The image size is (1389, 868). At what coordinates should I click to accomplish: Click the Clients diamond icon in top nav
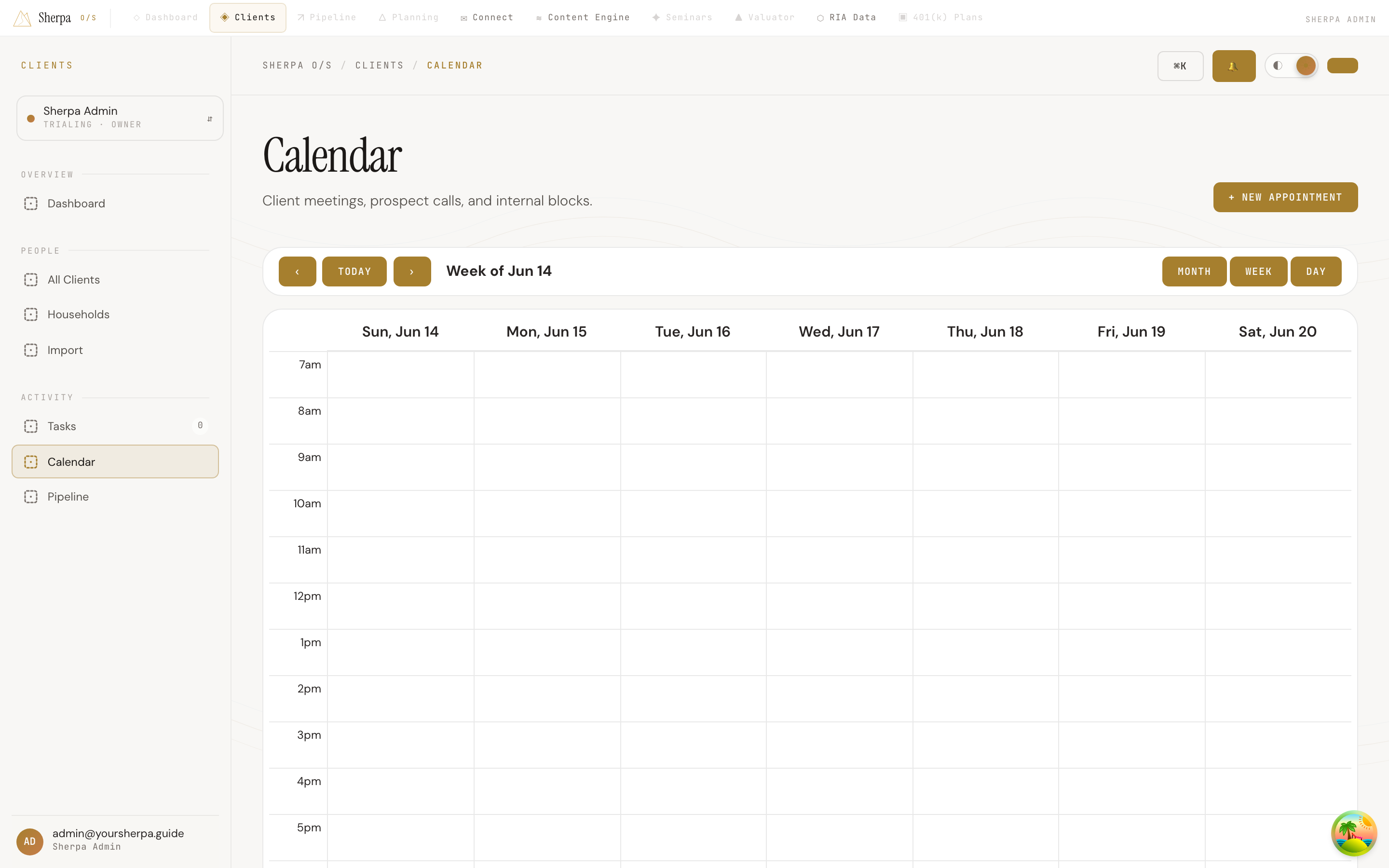pyautogui.click(x=224, y=17)
